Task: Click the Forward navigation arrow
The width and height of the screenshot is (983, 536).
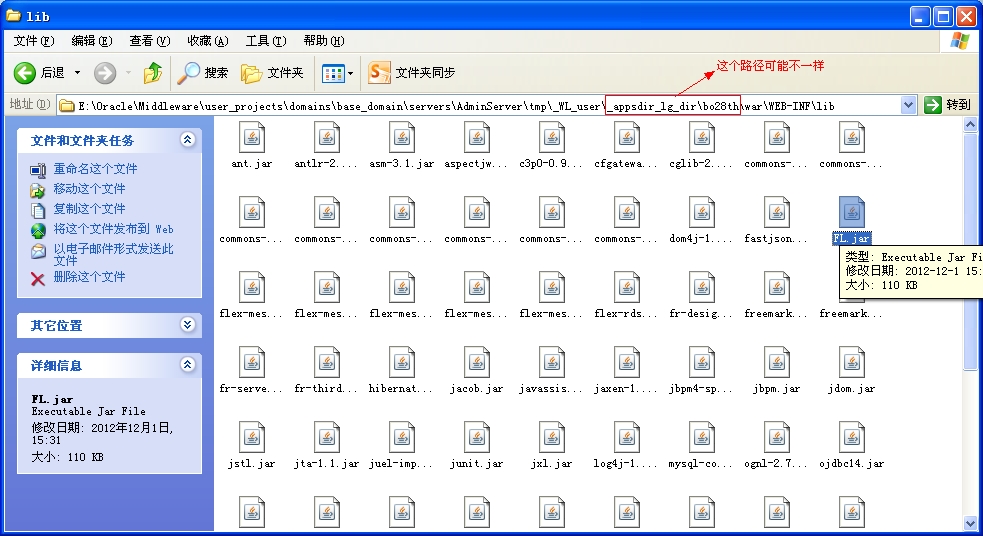Action: coord(105,73)
